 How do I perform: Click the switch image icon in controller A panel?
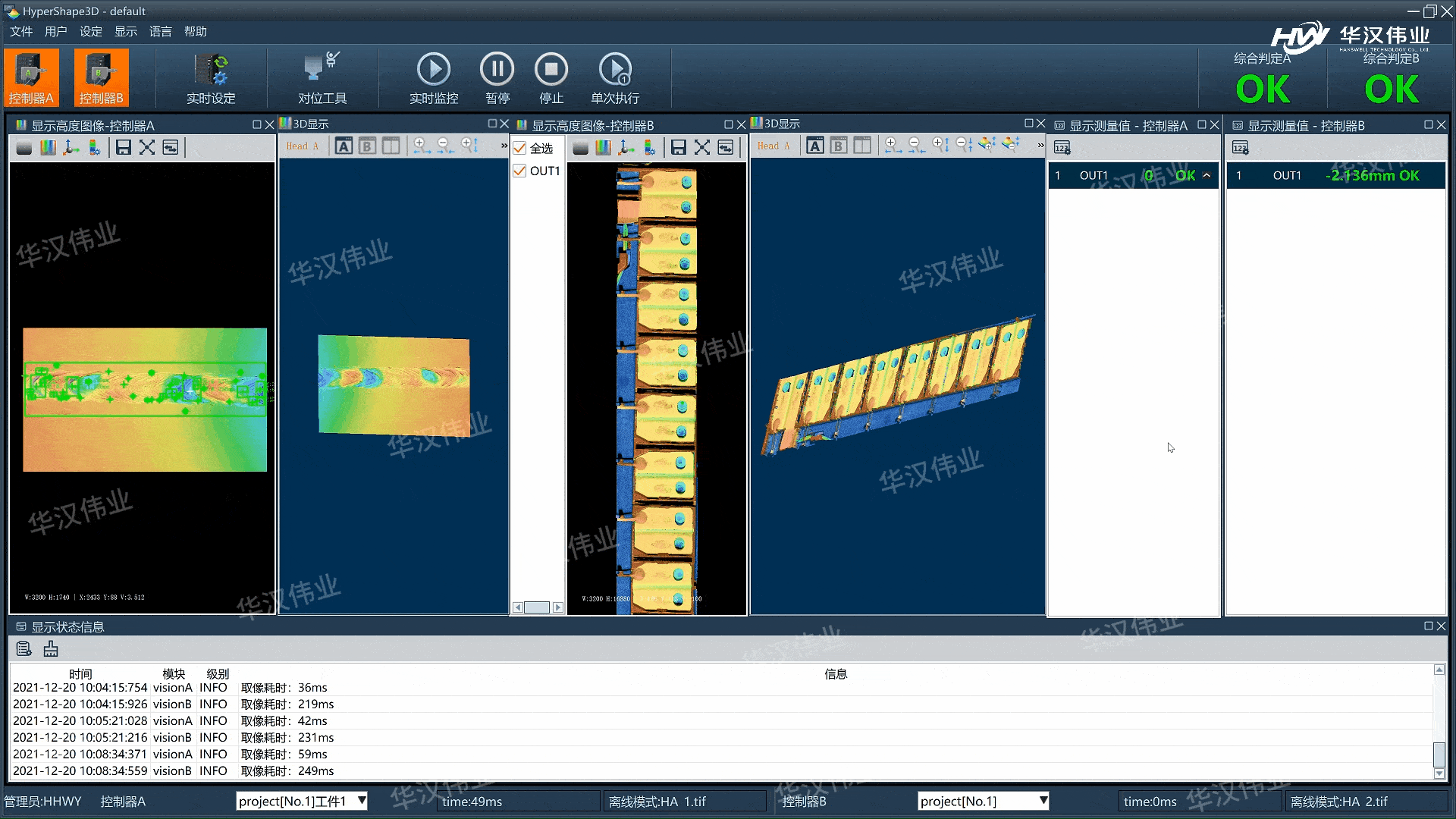coord(171,147)
